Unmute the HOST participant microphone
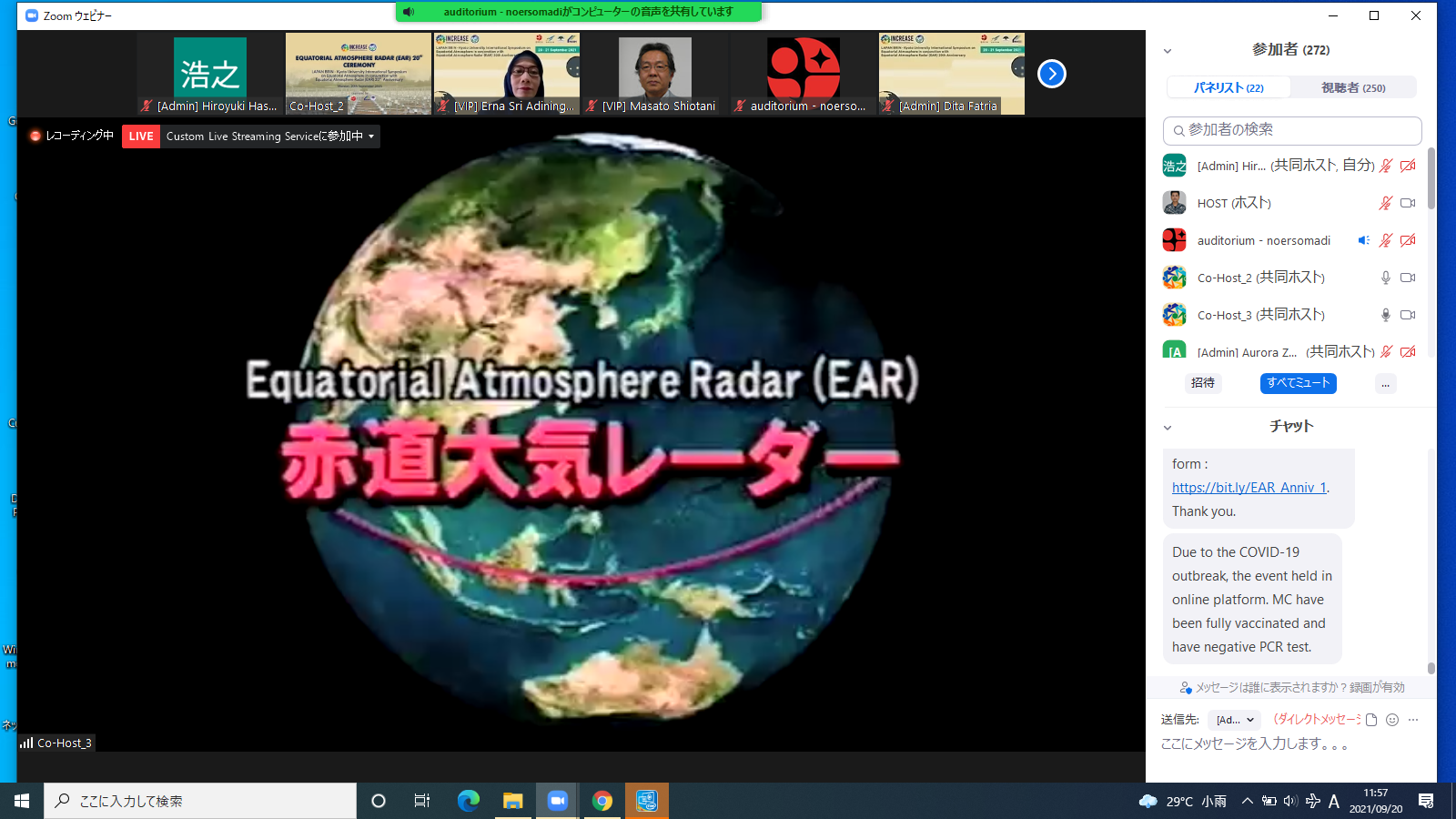This screenshot has width=1456, height=819. [x=1385, y=203]
